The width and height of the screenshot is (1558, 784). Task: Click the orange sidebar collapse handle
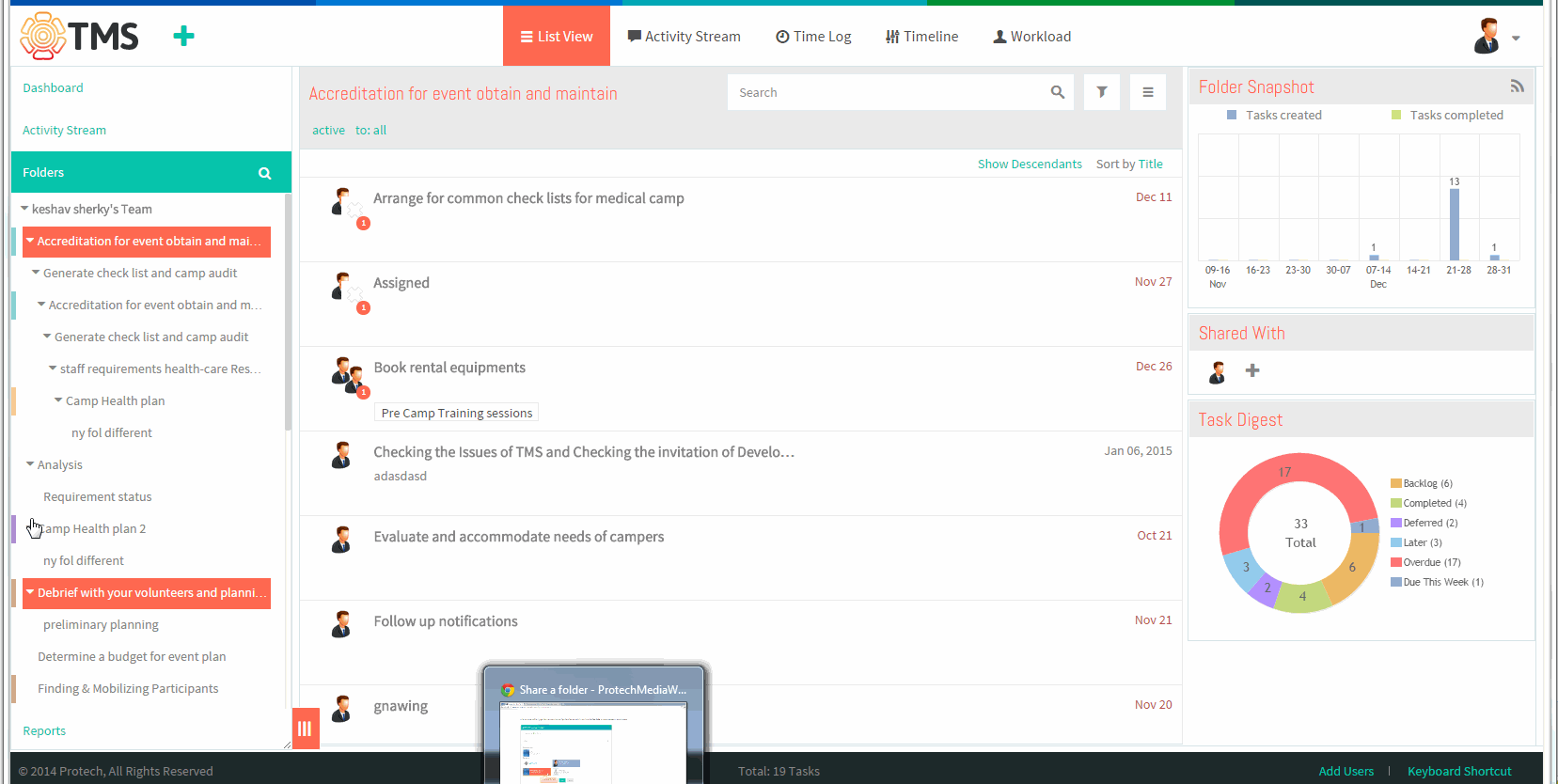click(x=306, y=729)
